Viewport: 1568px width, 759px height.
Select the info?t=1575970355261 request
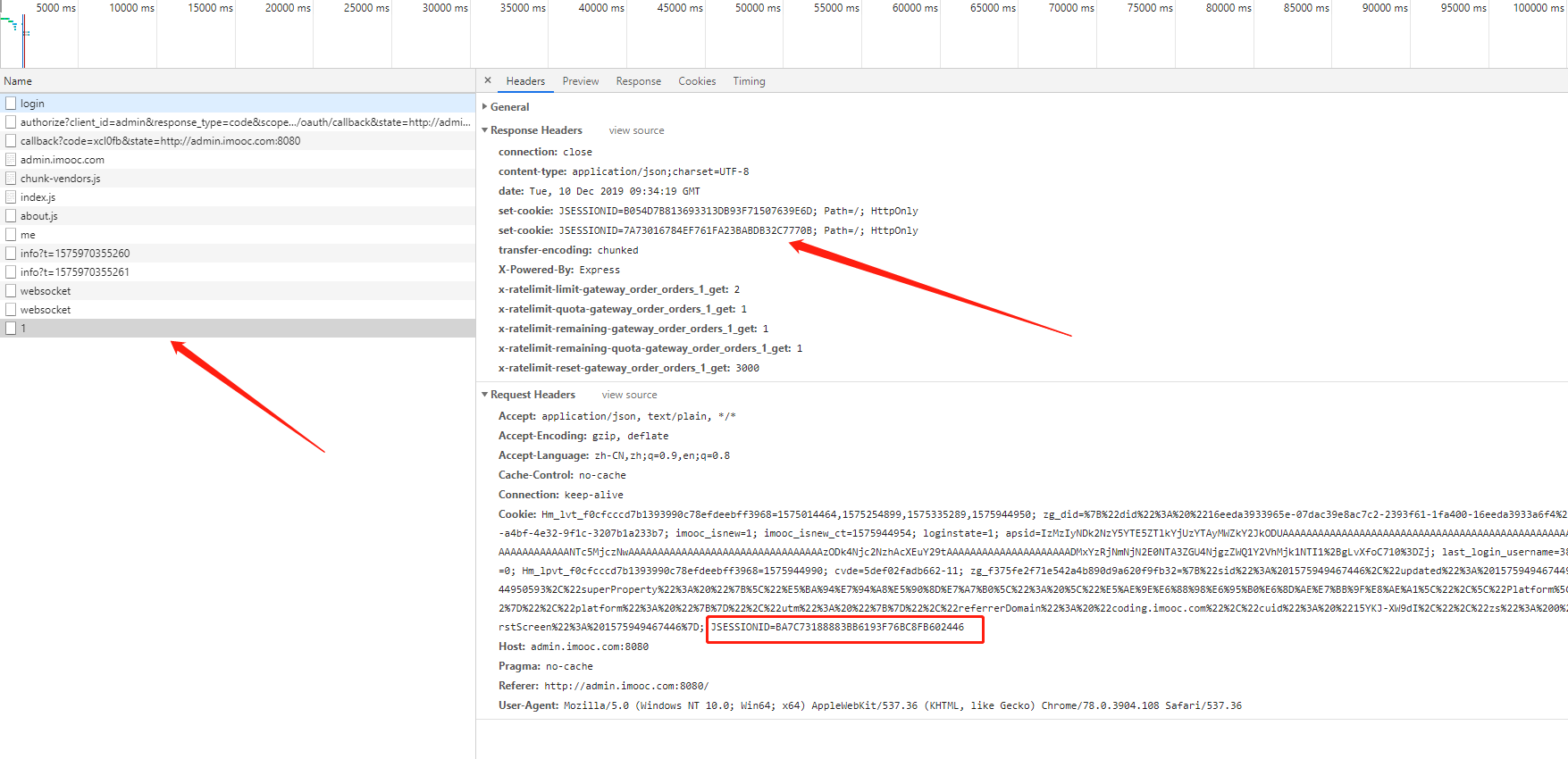(238, 272)
